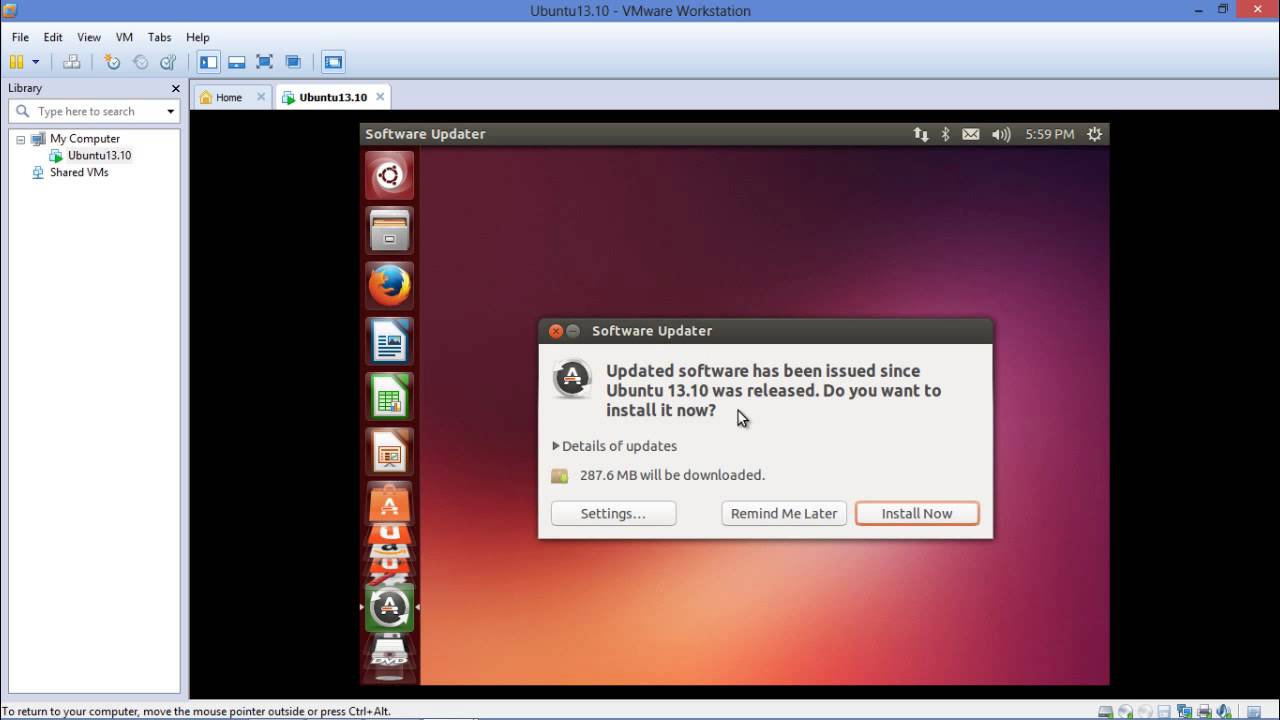Viewport: 1280px width, 720px height.
Task: Open the network indicator in Ubuntu panel
Action: (921, 134)
